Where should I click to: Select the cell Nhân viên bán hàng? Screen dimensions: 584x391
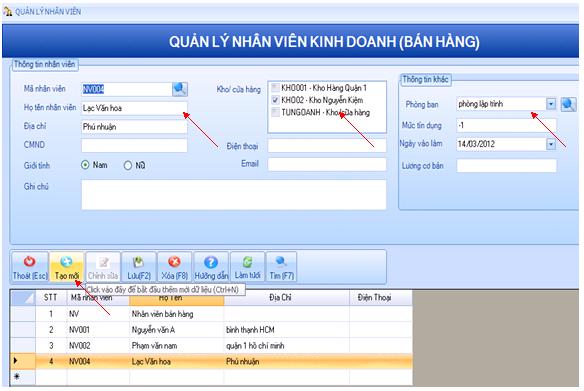[x=177, y=314]
